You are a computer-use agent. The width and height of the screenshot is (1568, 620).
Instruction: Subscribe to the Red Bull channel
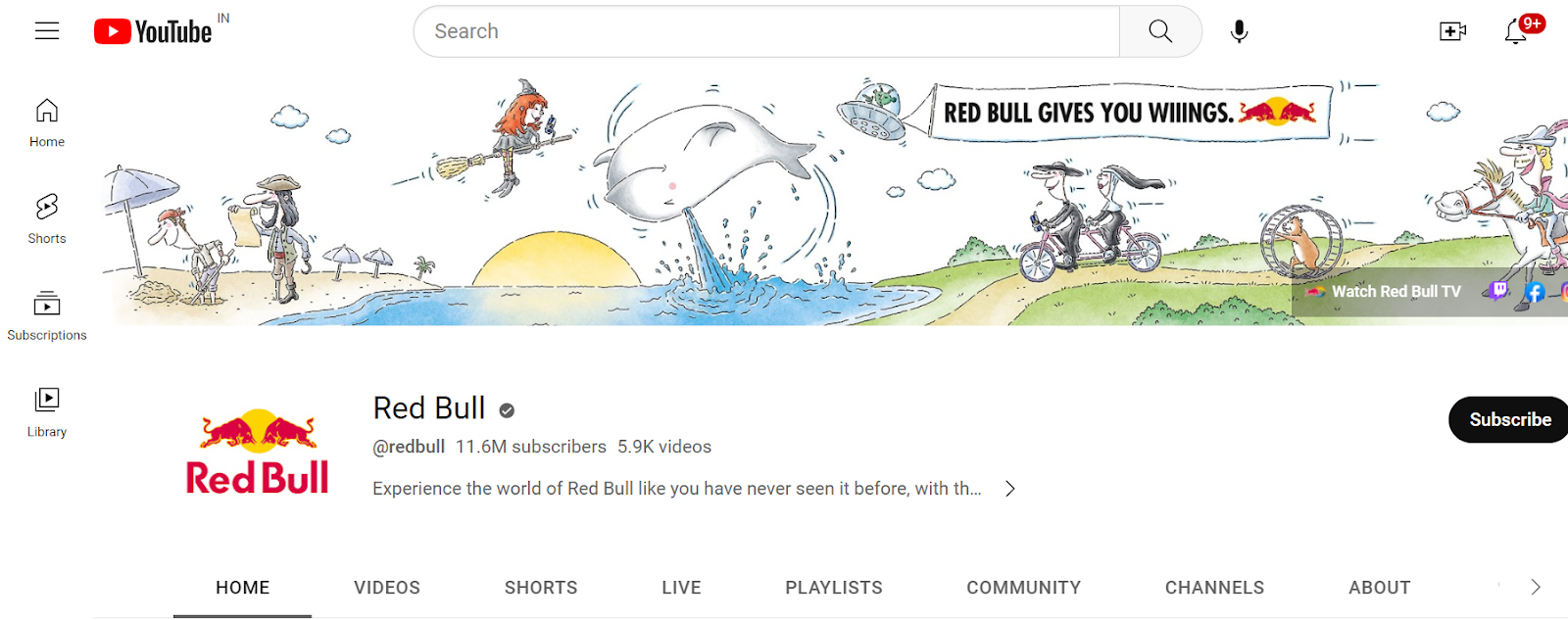[1509, 419]
